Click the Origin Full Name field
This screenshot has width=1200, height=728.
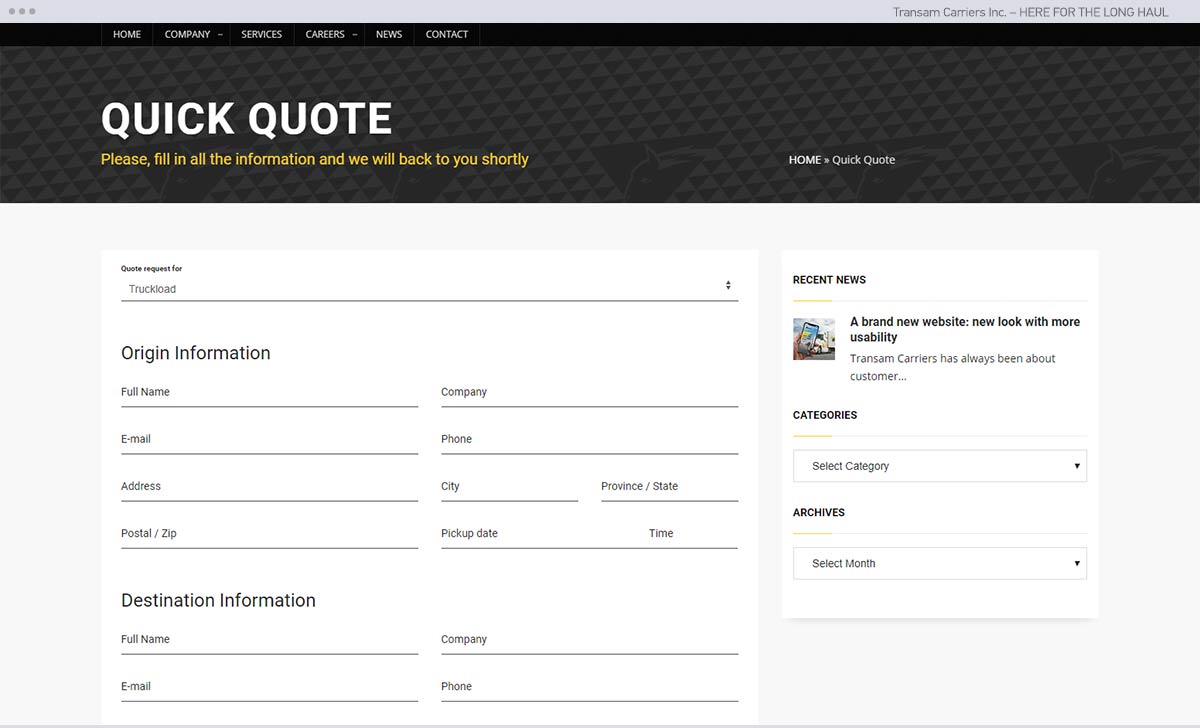269,393
